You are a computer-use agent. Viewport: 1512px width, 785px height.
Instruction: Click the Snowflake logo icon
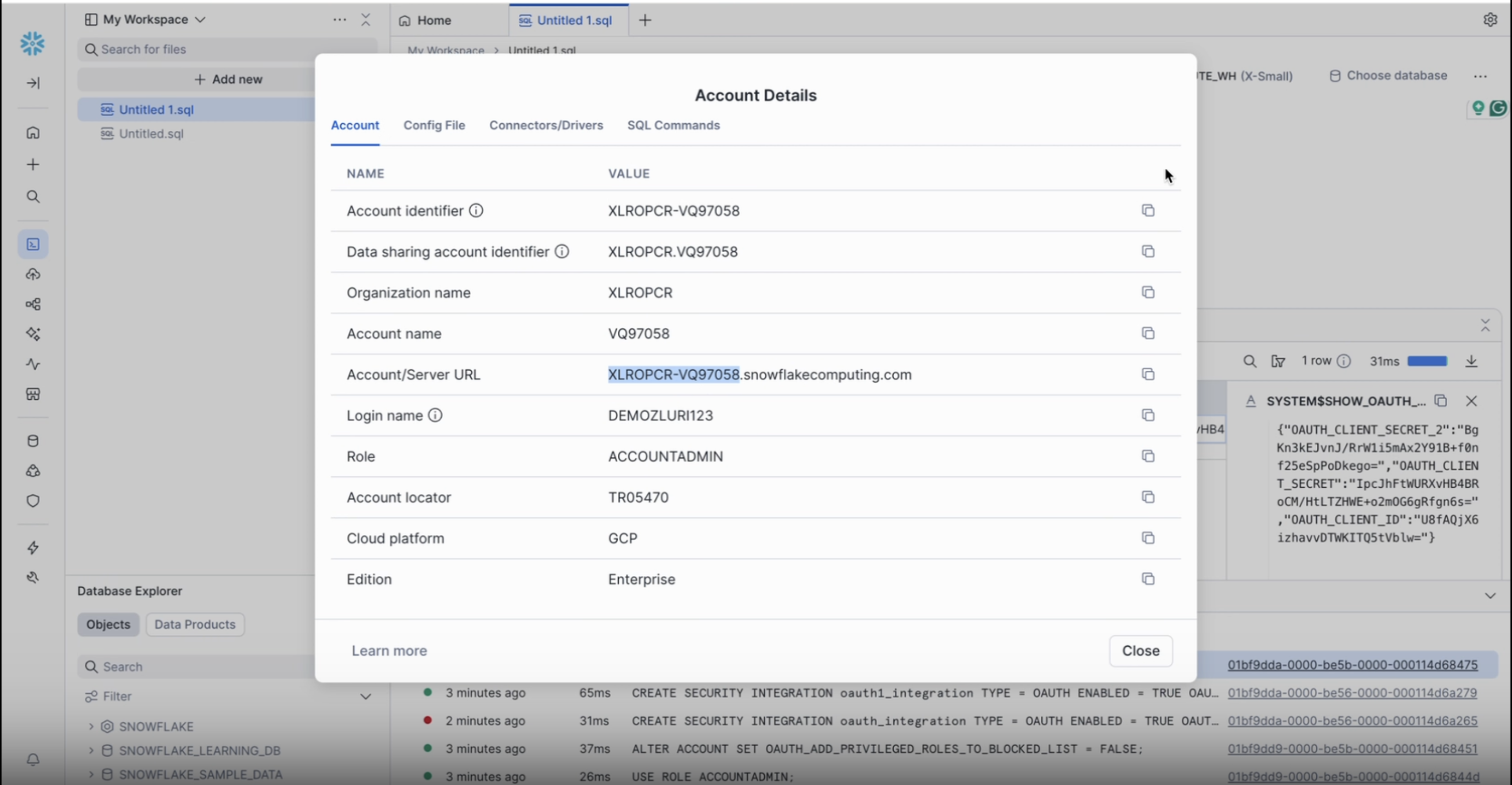click(32, 43)
